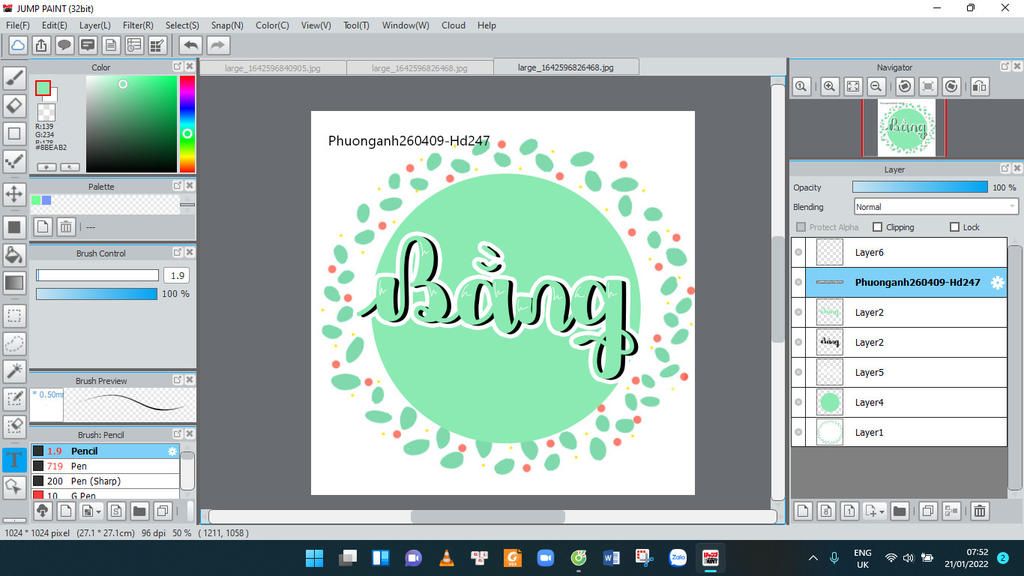Toggle visibility of Layer1
The image size is (1024, 576).
[x=798, y=432]
